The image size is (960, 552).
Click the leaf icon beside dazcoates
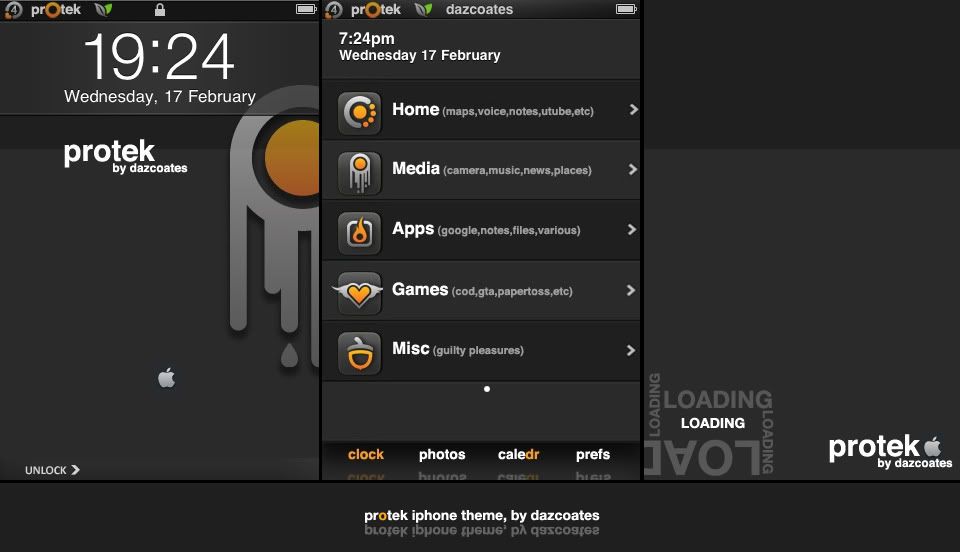pos(424,10)
